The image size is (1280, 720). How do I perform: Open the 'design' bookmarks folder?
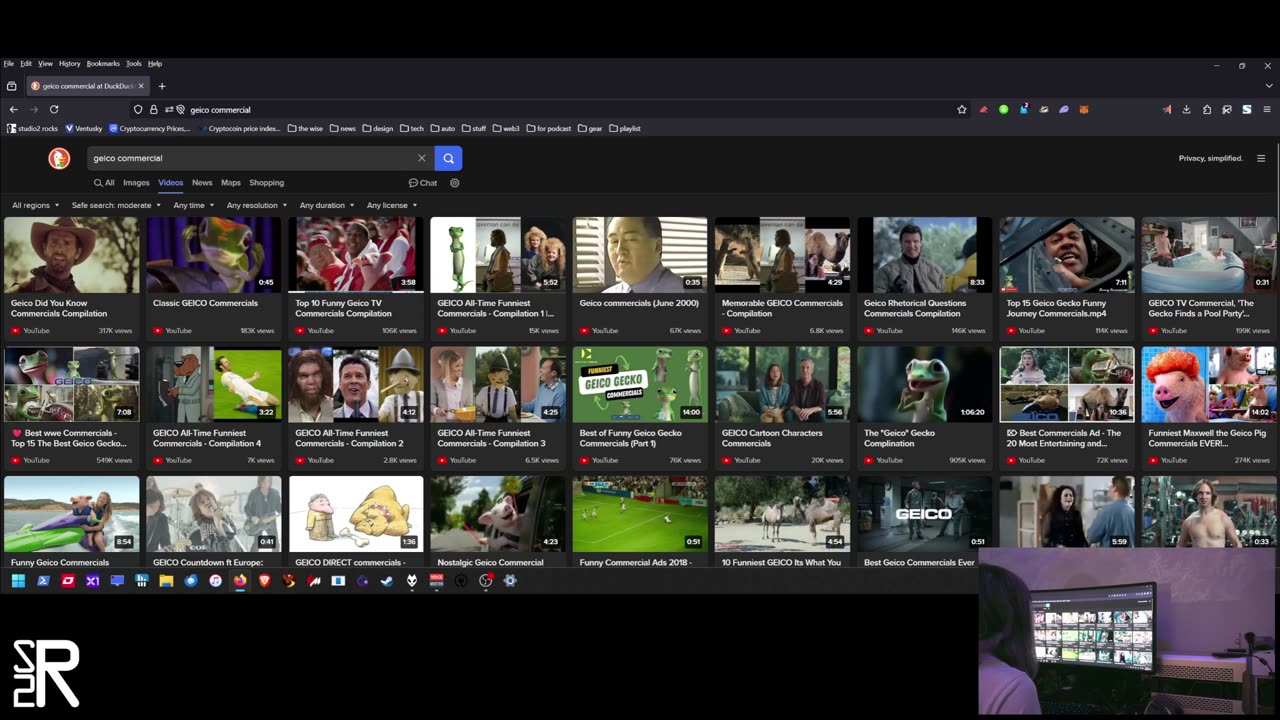coord(377,128)
